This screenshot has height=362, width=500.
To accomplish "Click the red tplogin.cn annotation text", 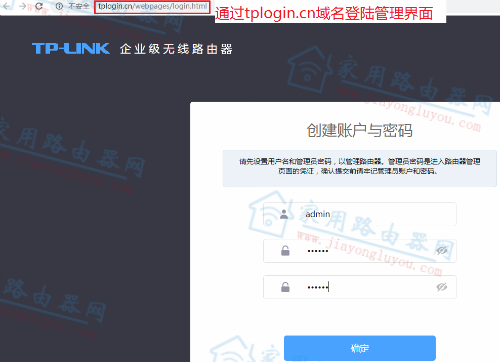I will pos(324,13).
